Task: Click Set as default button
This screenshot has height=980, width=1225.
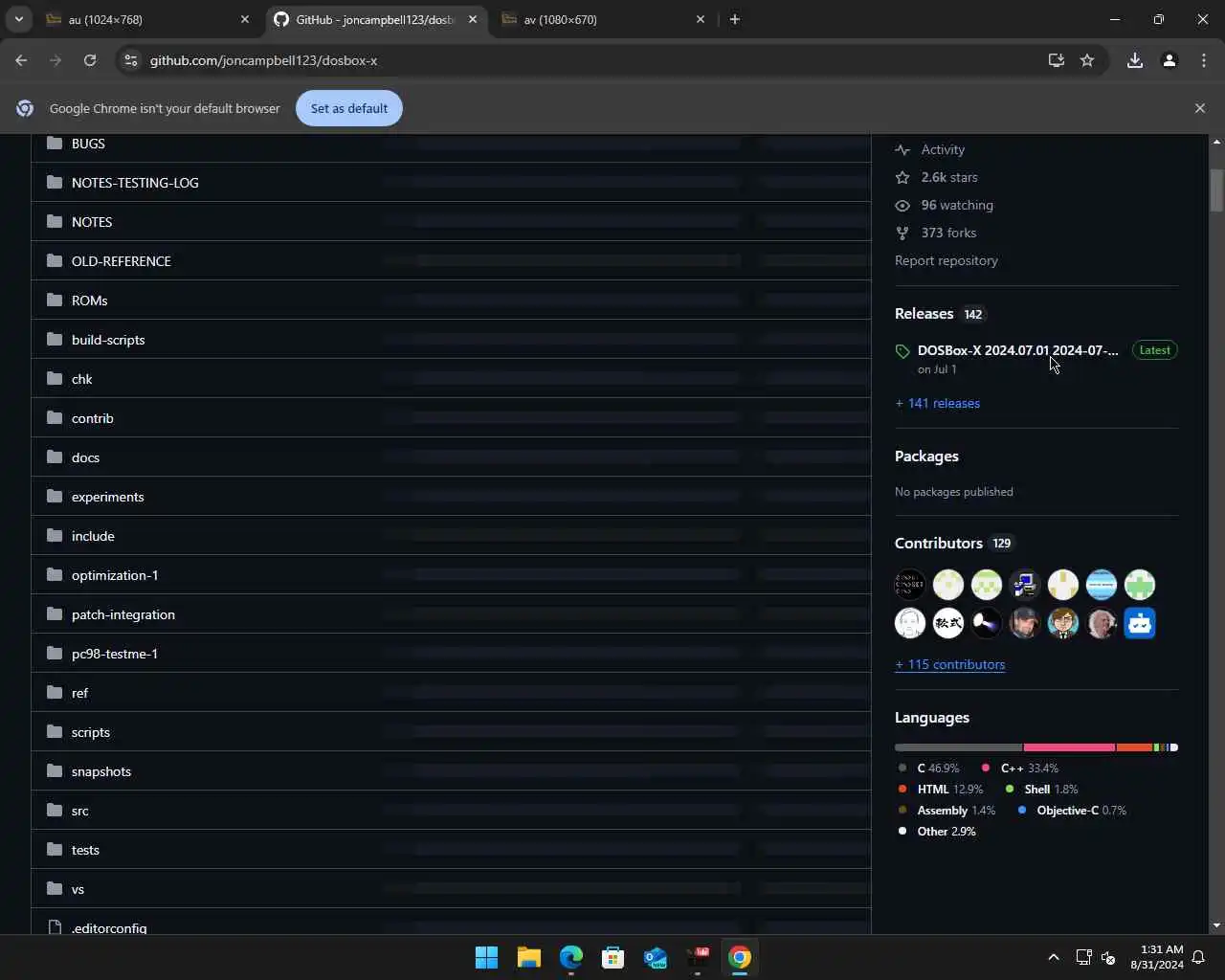Action: click(x=349, y=108)
